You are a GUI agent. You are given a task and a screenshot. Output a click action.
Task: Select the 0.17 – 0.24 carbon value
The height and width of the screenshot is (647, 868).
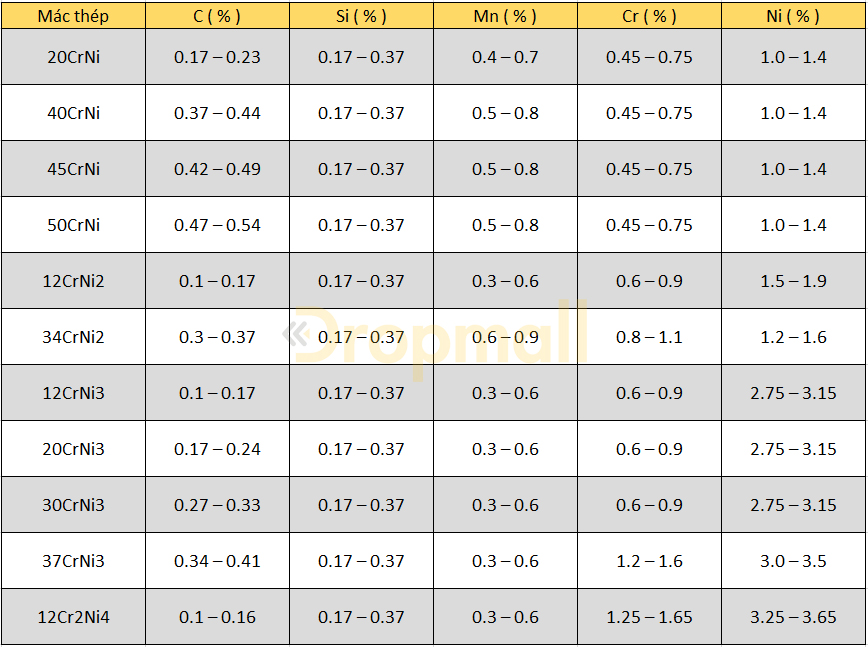tap(217, 448)
